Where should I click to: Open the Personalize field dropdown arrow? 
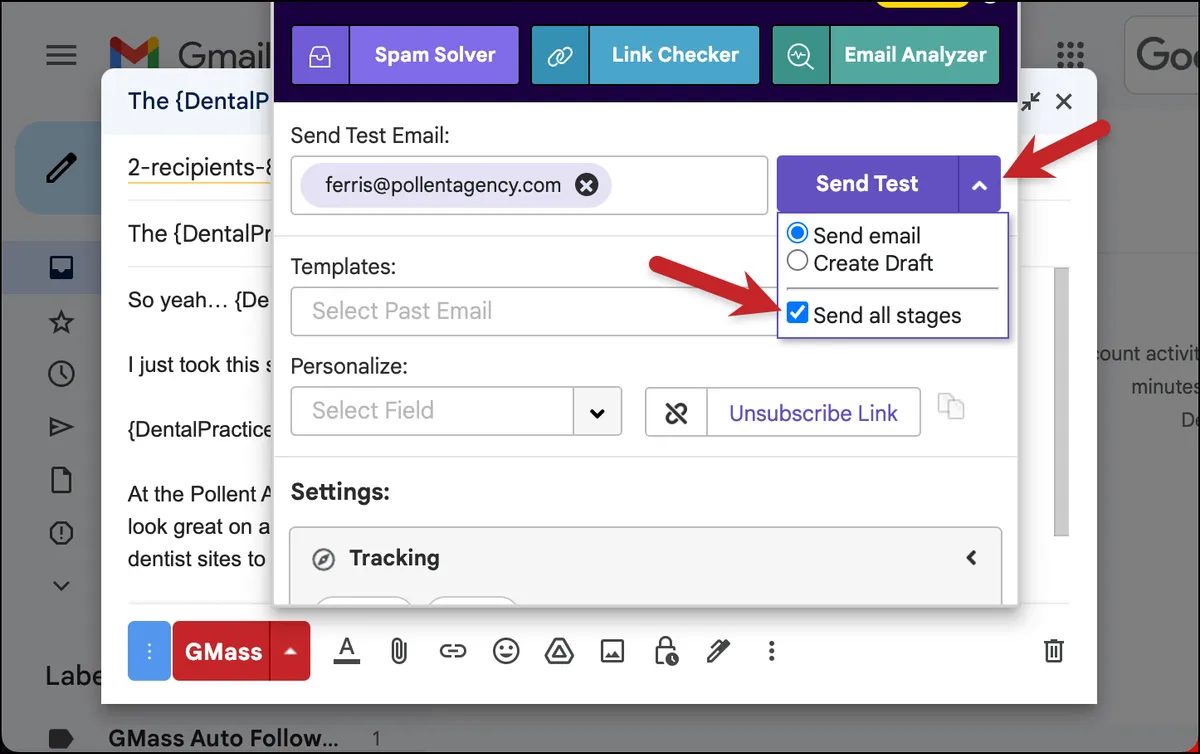[x=598, y=411]
